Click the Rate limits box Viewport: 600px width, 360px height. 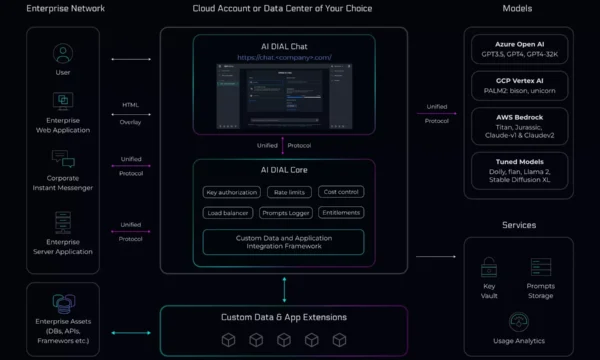pyautogui.click(x=289, y=192)
